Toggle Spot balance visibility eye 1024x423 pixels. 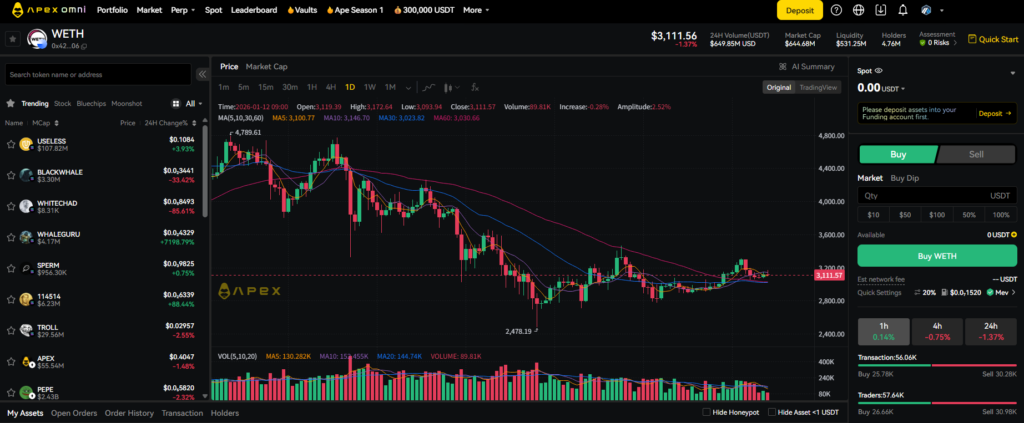click(x=879, y=71)
